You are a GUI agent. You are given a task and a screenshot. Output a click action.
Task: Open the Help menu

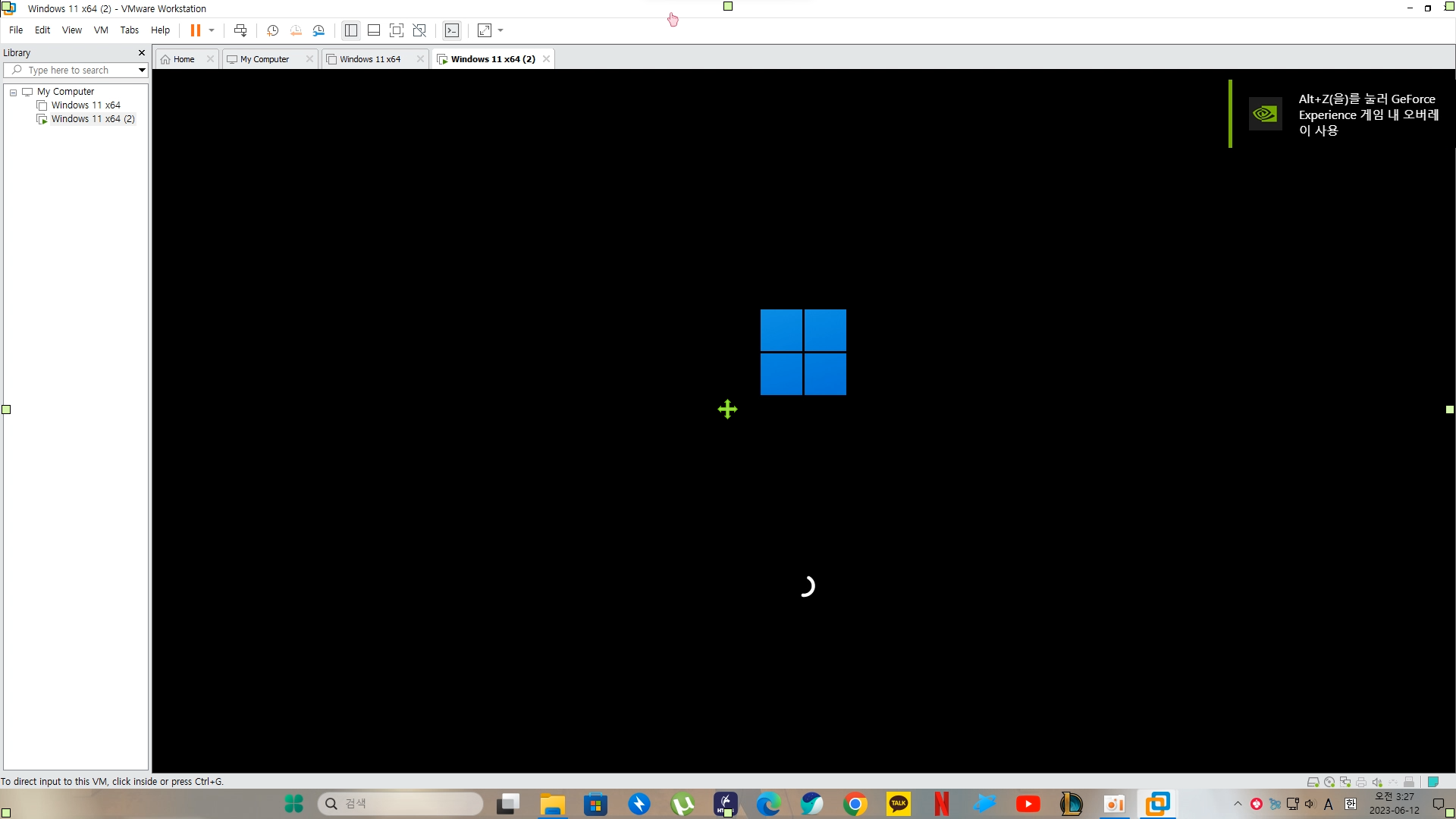[x=160, y=30]
